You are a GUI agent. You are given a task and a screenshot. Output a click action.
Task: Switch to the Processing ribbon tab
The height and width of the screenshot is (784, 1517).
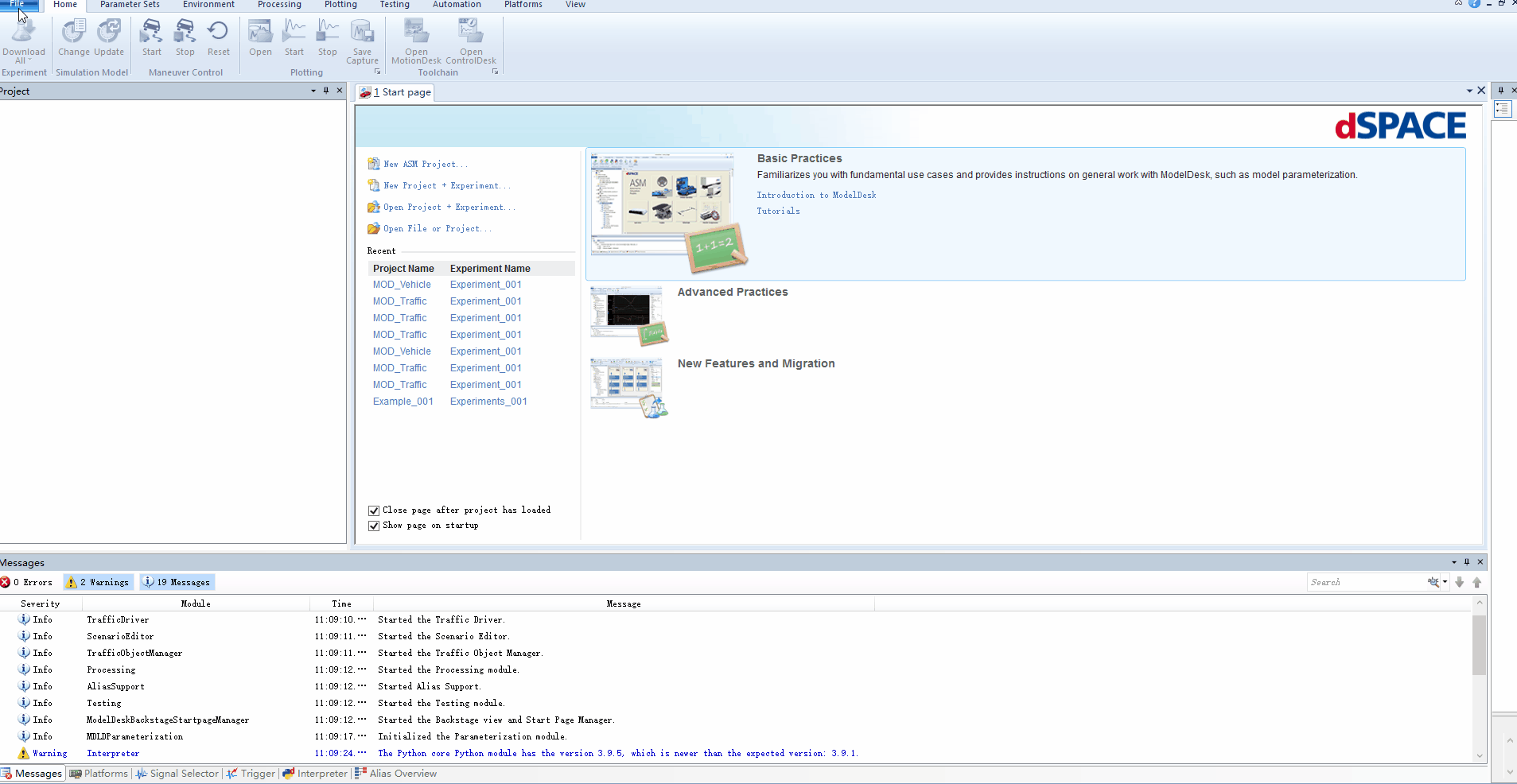pos(279,5)
